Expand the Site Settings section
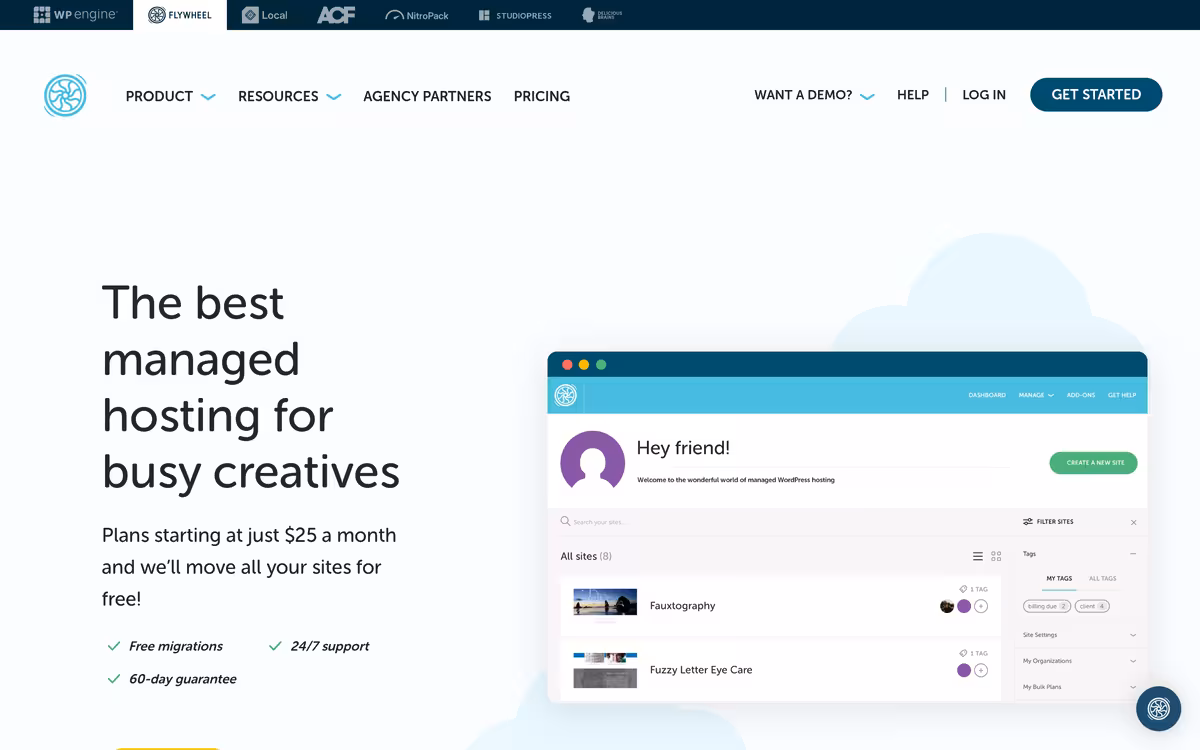1200x750 pixels. point(1080,635)
